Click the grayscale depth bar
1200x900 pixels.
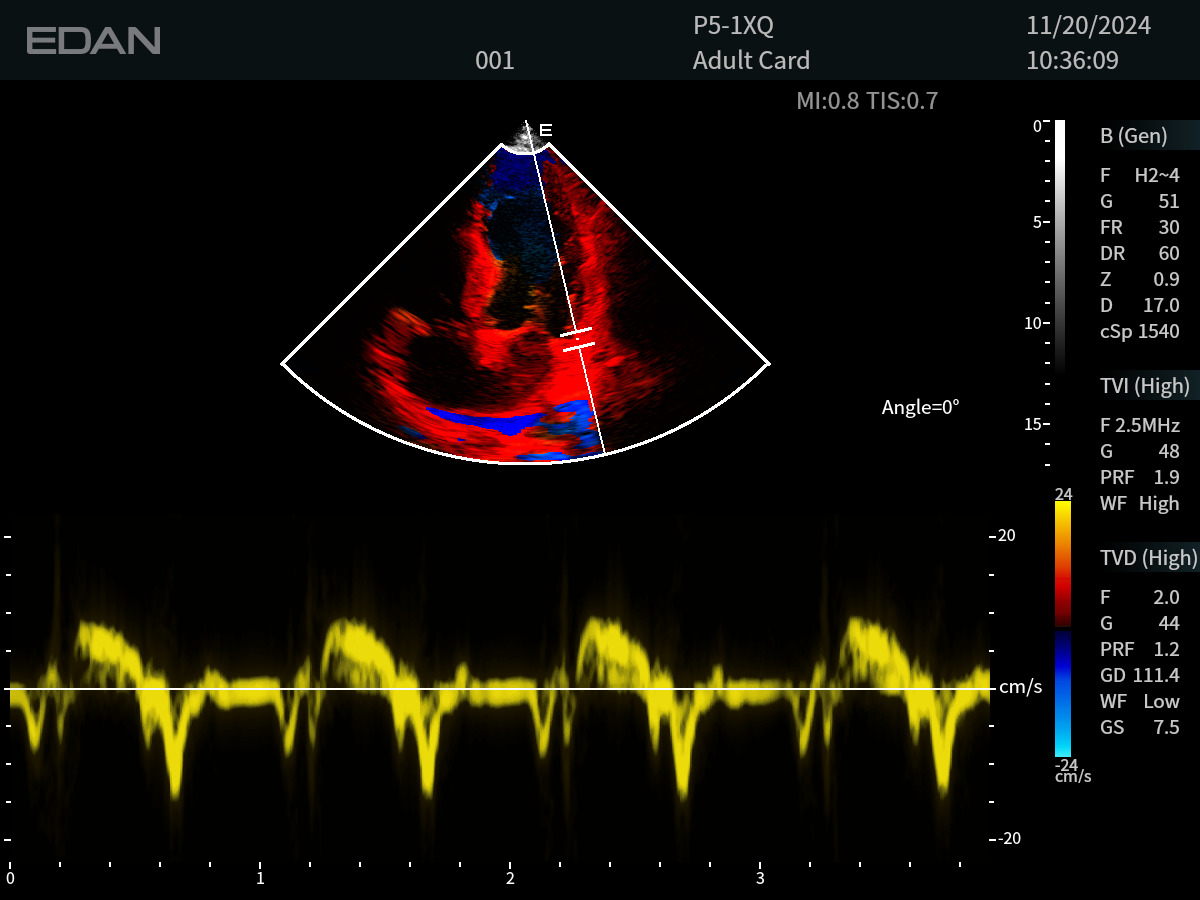pos(1060,245)
